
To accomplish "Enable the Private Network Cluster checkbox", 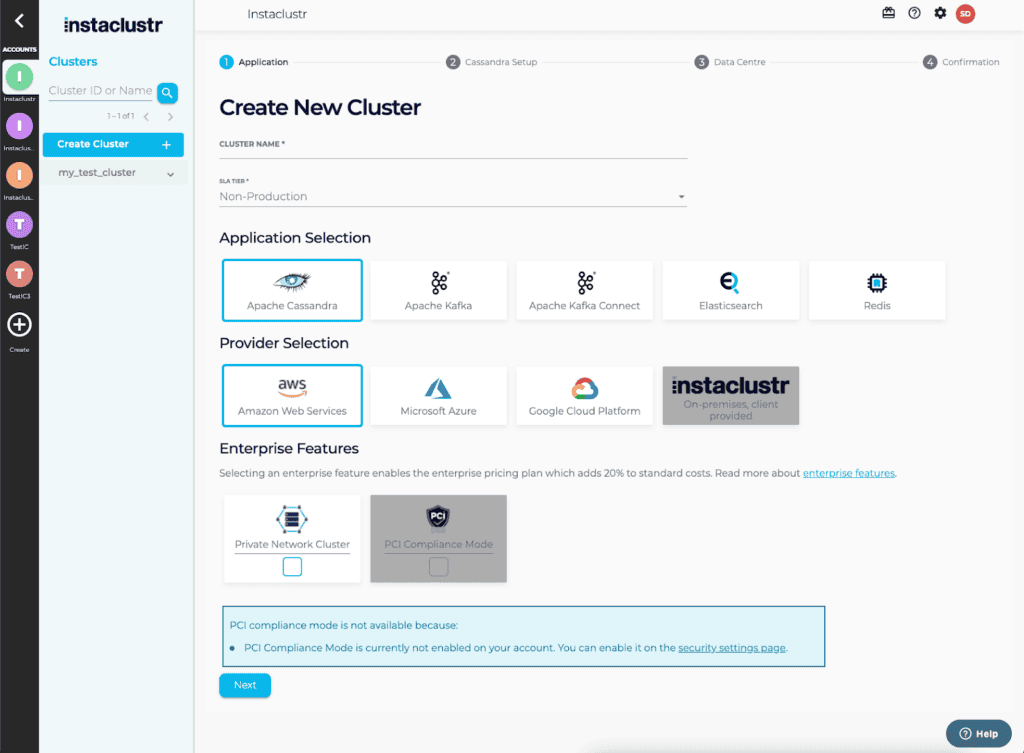I will 291,566.
